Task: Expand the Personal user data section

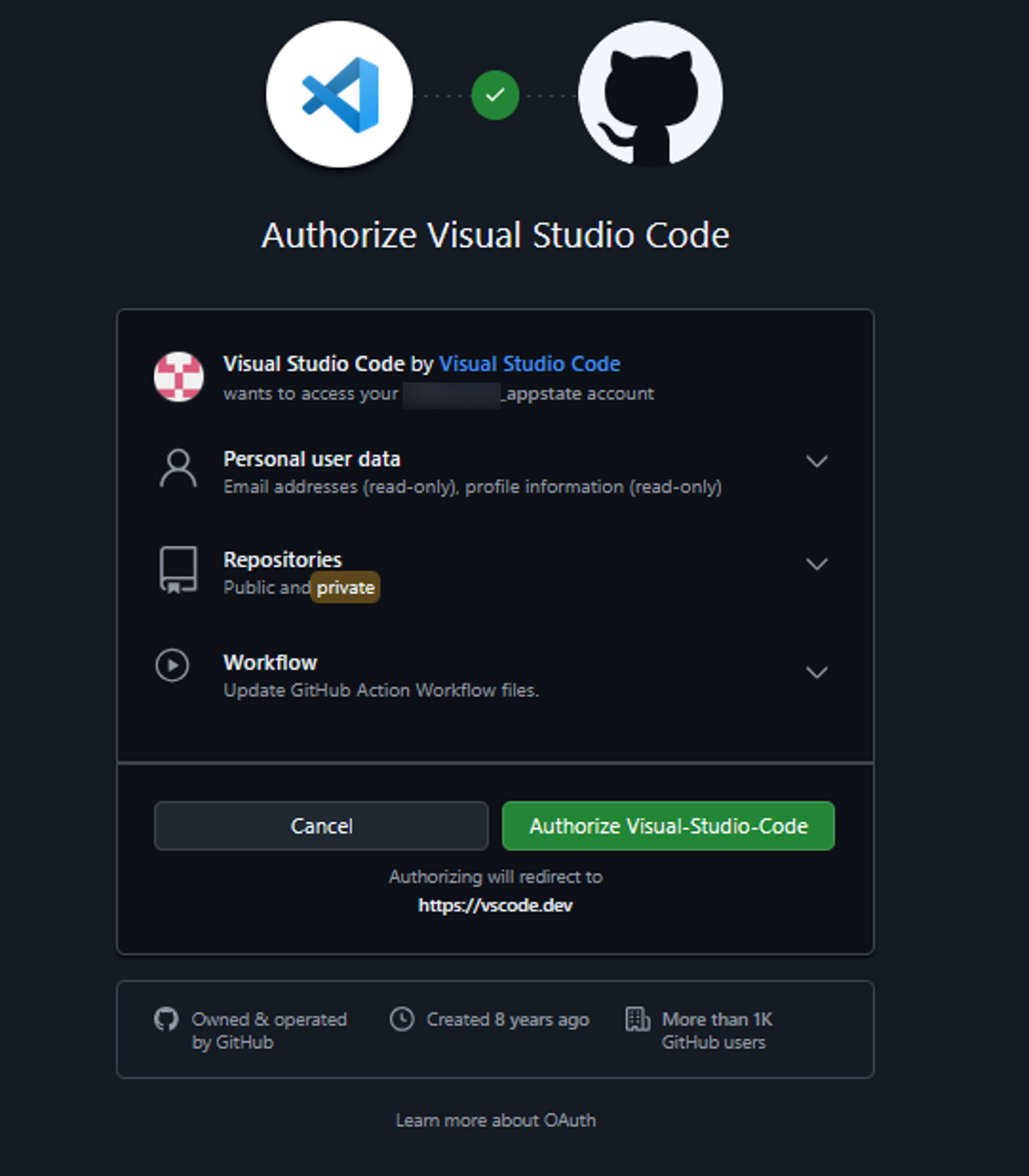Action: coord(818,460)
